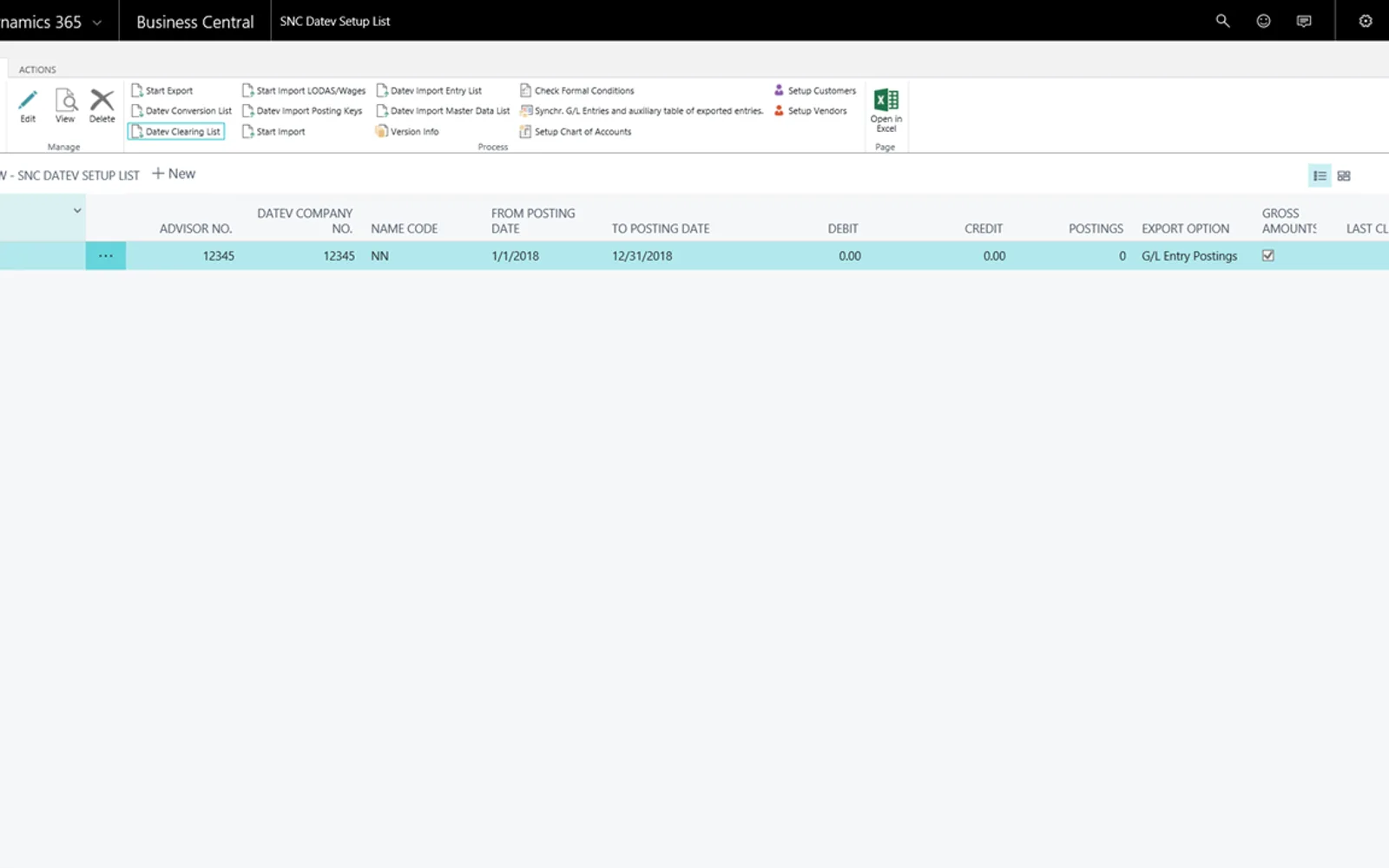Open the chat/help icon in header
The height and width of the screenshot is (868, 1389).
click(x=1304, y=21)
